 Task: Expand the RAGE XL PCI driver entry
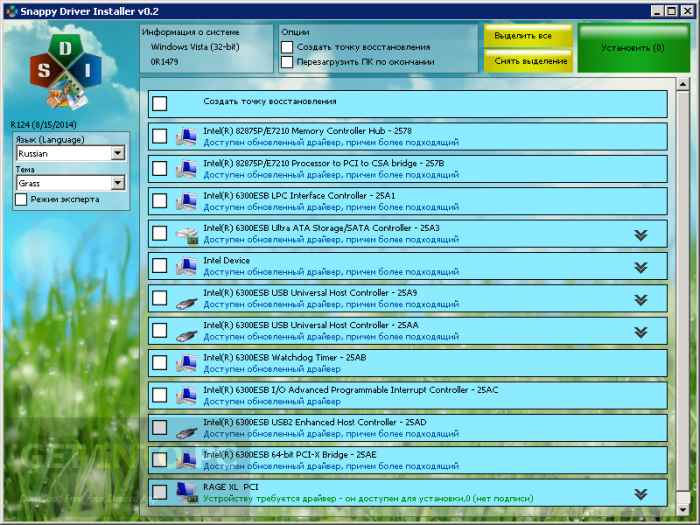641,493
